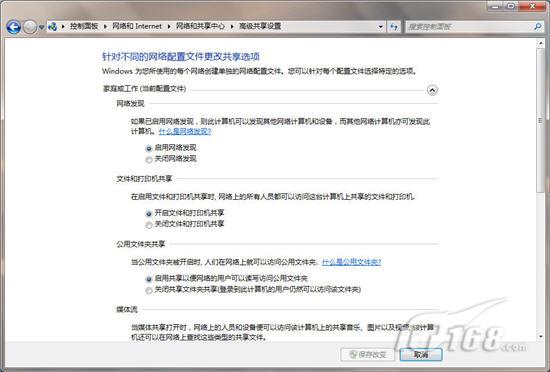The image size is (550, 372).
Task: Open the recent pages dropdown arrow
Action: click(41, 27)
